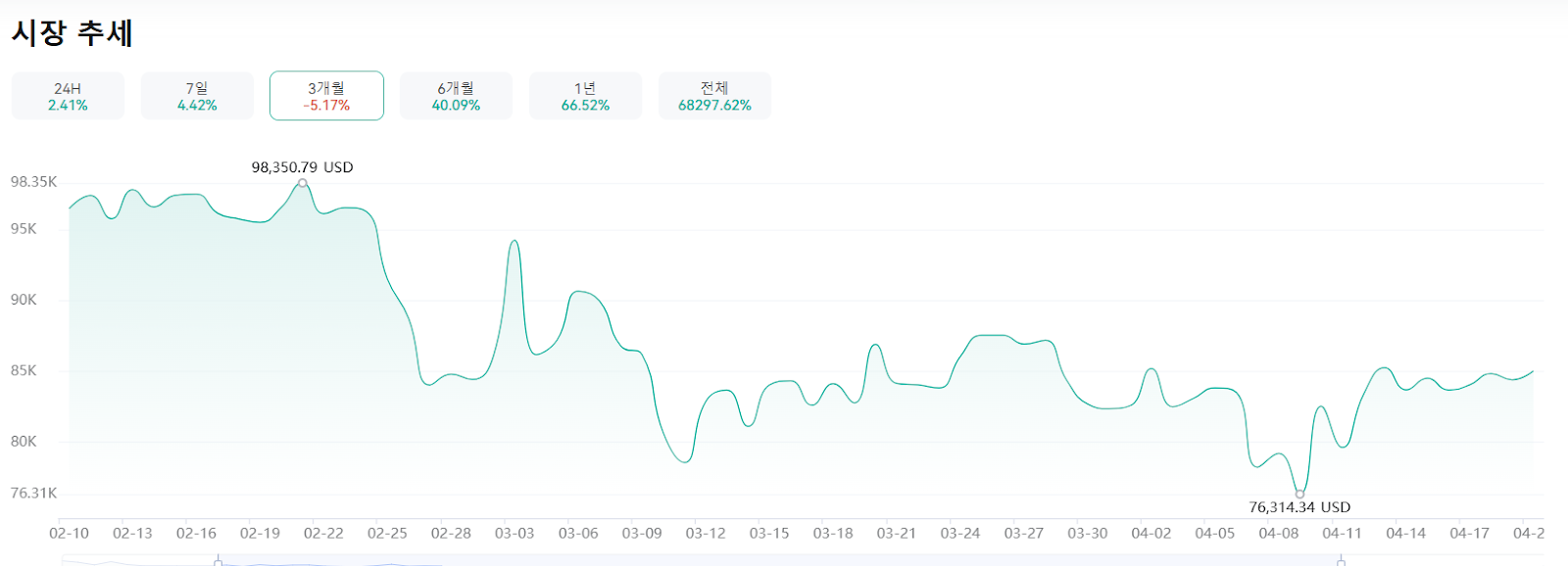This screenshot has height=566, width=1568.
Task: Click the 98.35K y-axis label
Action: click(x=33, y=182)
